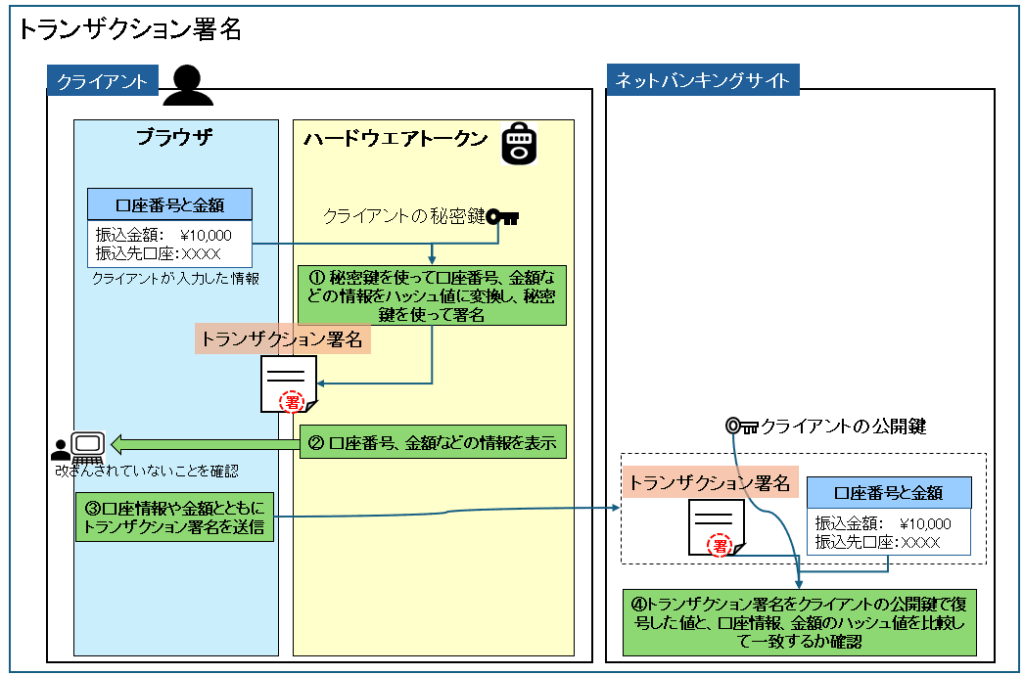Viewport: 1024px width, 675px height.
Task: Click step ① green box about hashing and signing
Action: click(x=432, y=296)
